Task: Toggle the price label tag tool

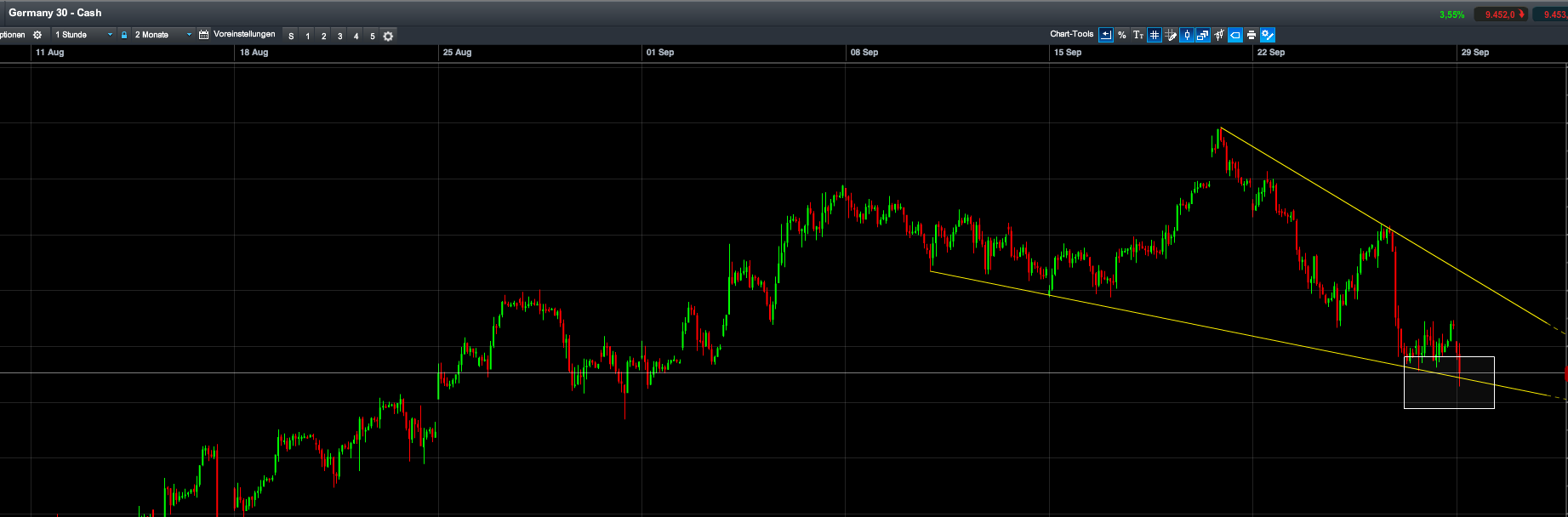Action: click(1235, 35)
